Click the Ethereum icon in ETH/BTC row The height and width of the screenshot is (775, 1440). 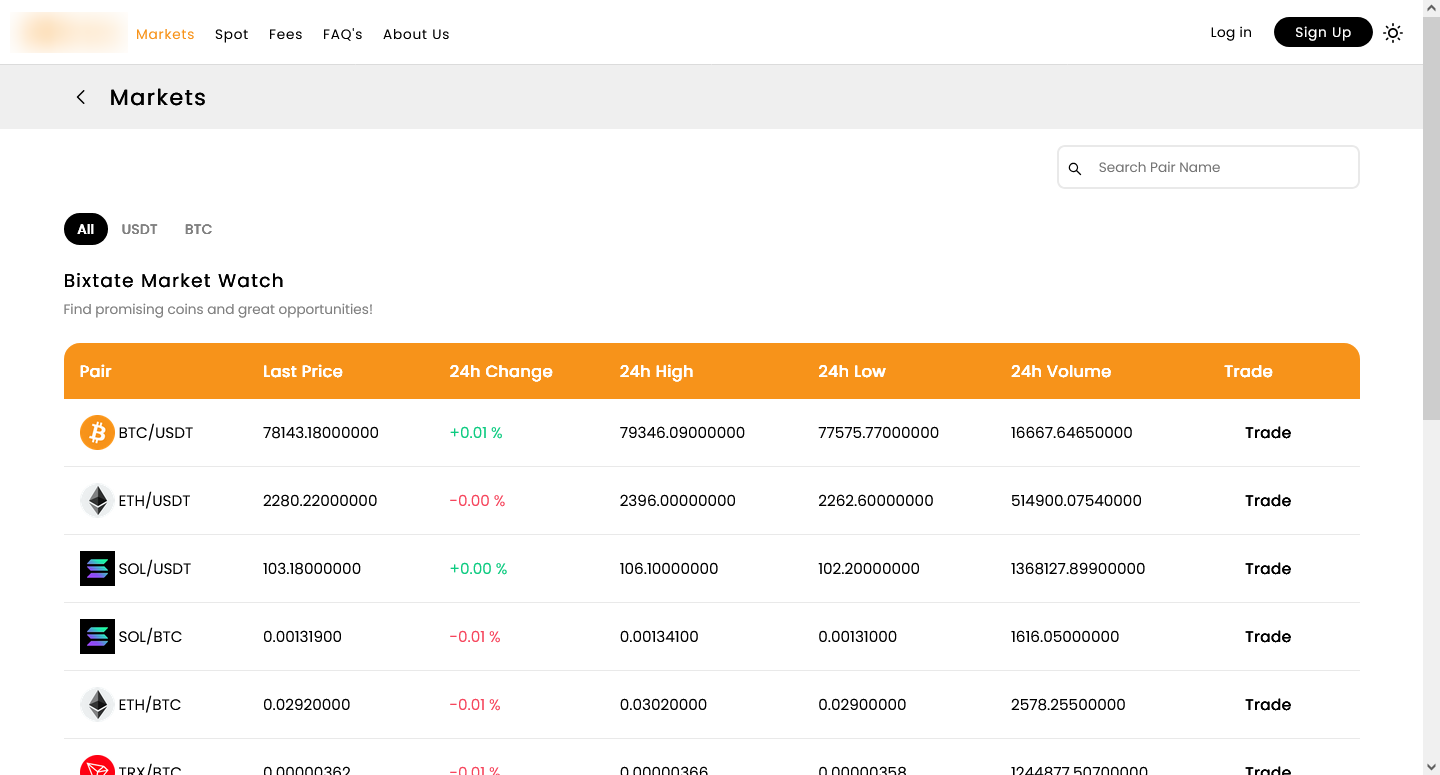97,704
